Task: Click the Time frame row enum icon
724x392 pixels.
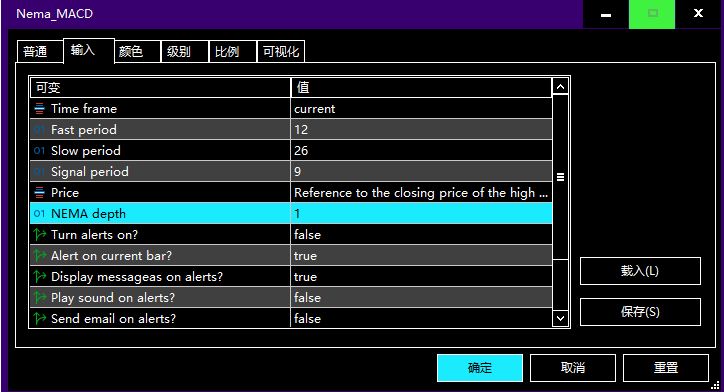Action: 39,109
